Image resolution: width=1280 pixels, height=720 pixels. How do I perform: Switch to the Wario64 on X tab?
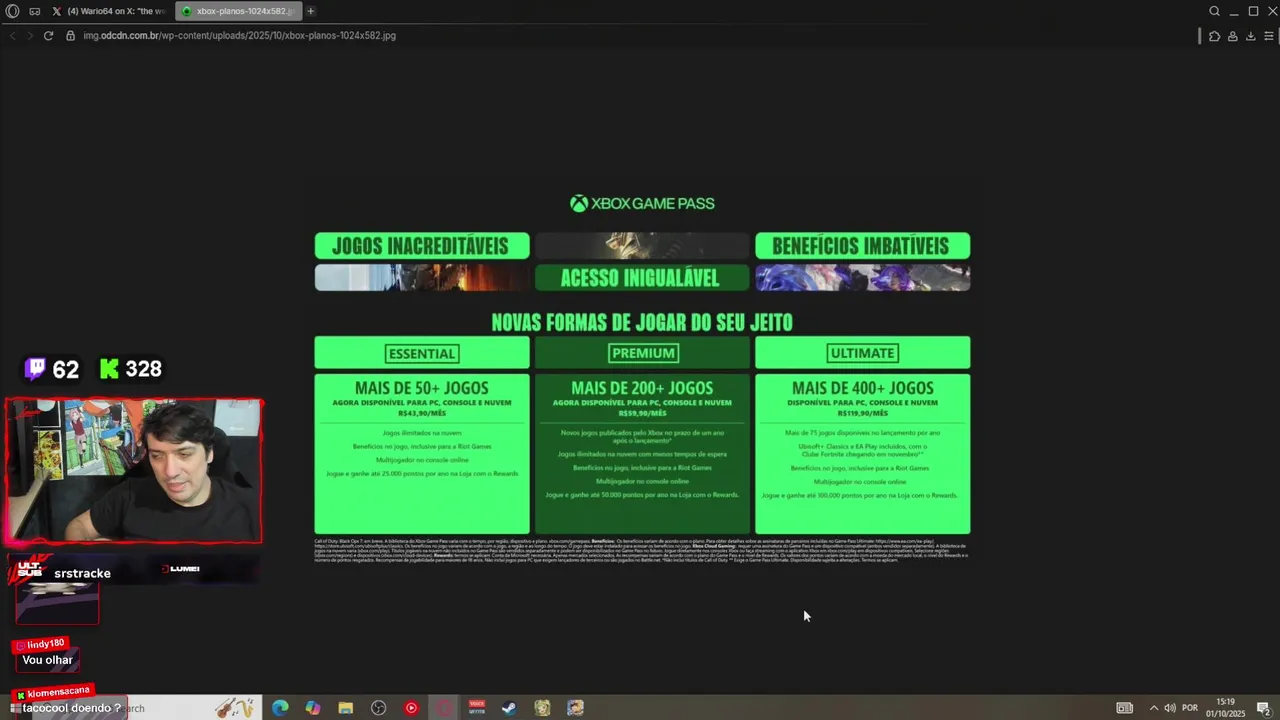109,11
